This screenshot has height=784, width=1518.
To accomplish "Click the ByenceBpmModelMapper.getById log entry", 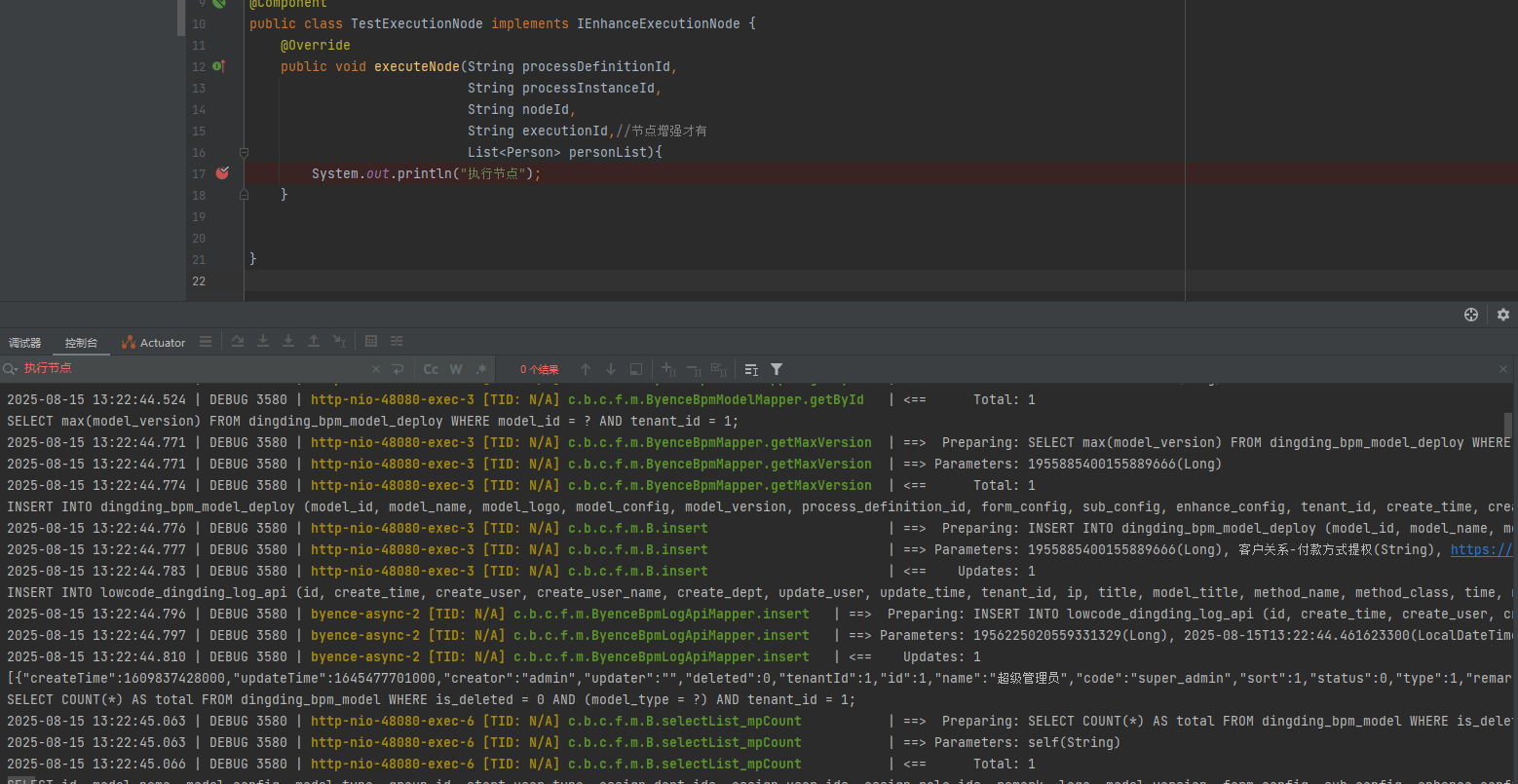I will pyautogui.click(x=521, y=399).
